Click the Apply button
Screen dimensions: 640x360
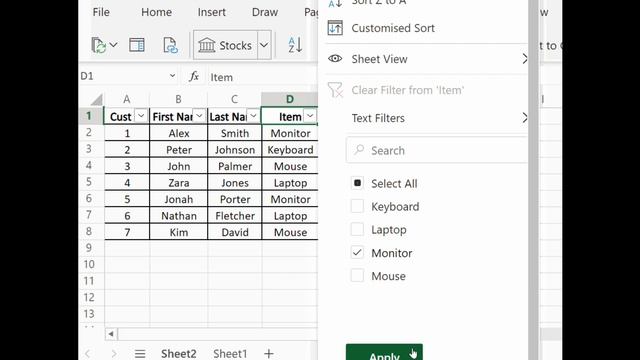tap(384, 352)
